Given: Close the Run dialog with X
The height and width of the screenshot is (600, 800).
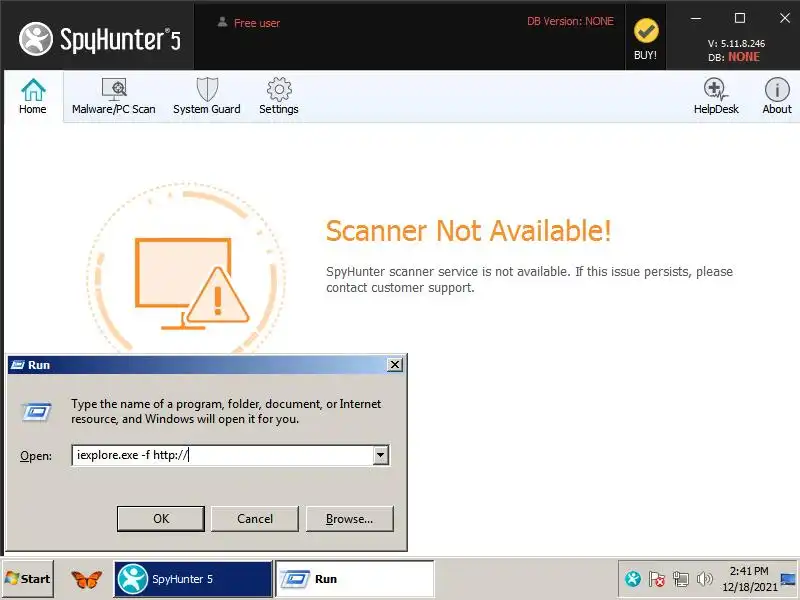Looking at the screenshot, I should (394, 365).
